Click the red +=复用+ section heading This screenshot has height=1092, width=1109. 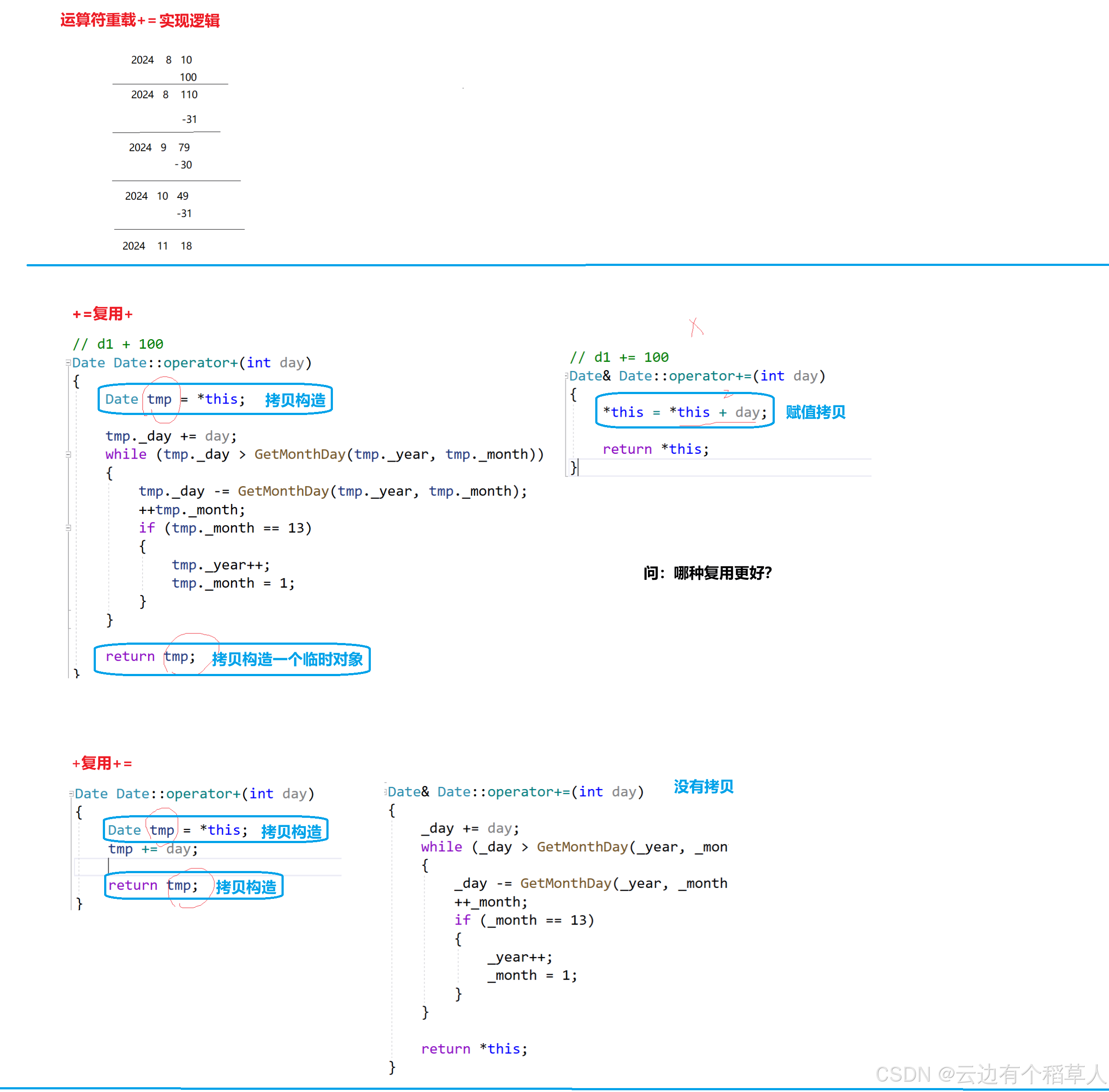[103, 314]
